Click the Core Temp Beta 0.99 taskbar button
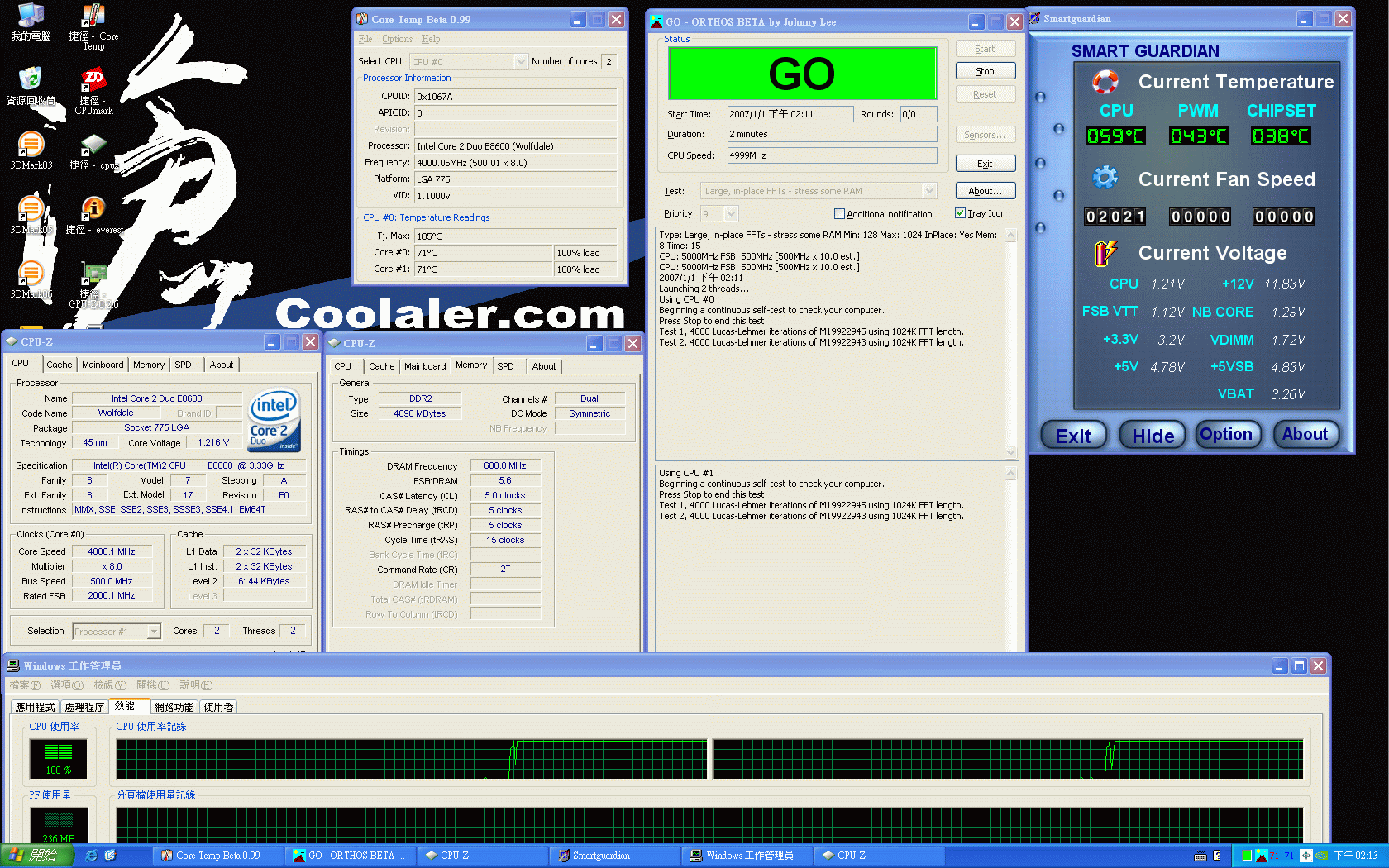 point(217,856)
